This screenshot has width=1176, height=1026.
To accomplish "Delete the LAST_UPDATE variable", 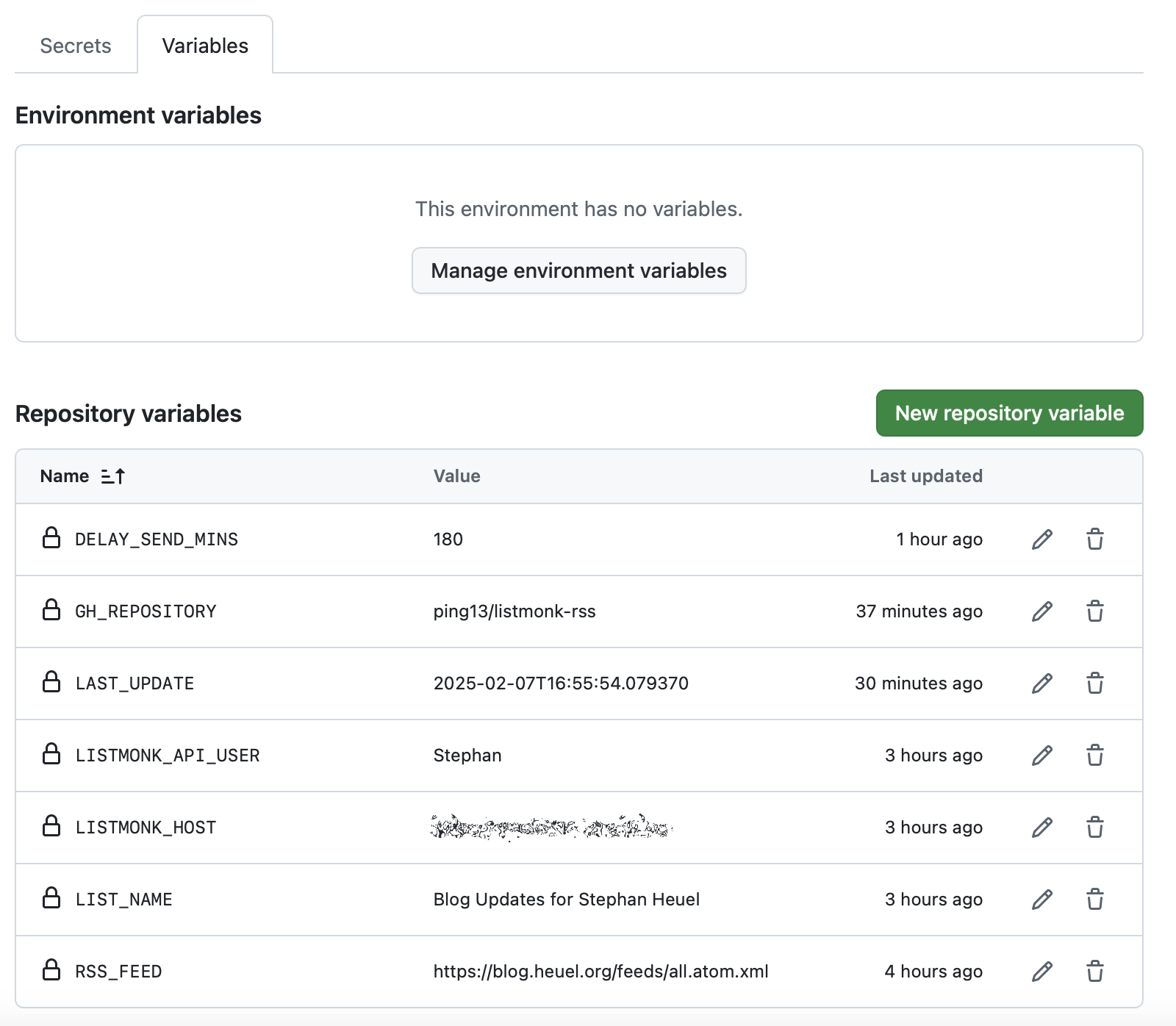I will click(x=1095, y=684).
